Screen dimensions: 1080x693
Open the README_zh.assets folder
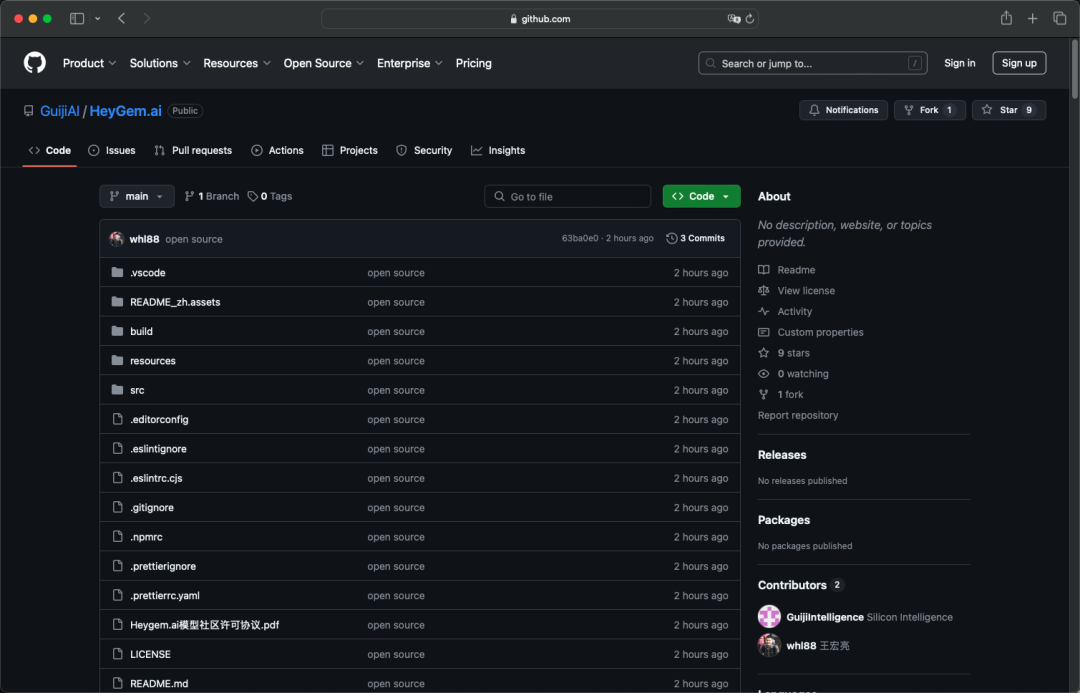point(175,302)
